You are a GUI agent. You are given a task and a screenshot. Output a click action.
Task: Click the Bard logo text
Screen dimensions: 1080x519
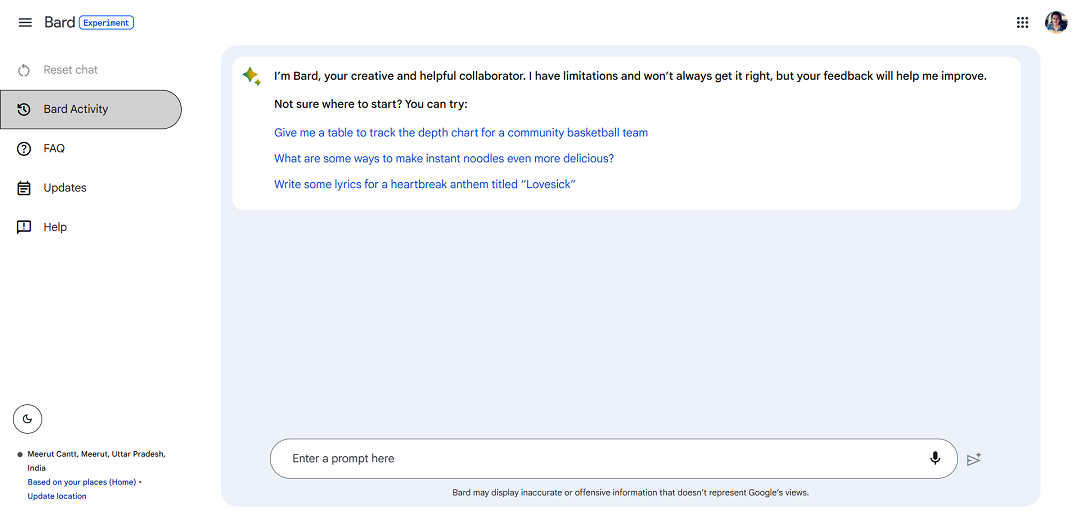[59, 22]
